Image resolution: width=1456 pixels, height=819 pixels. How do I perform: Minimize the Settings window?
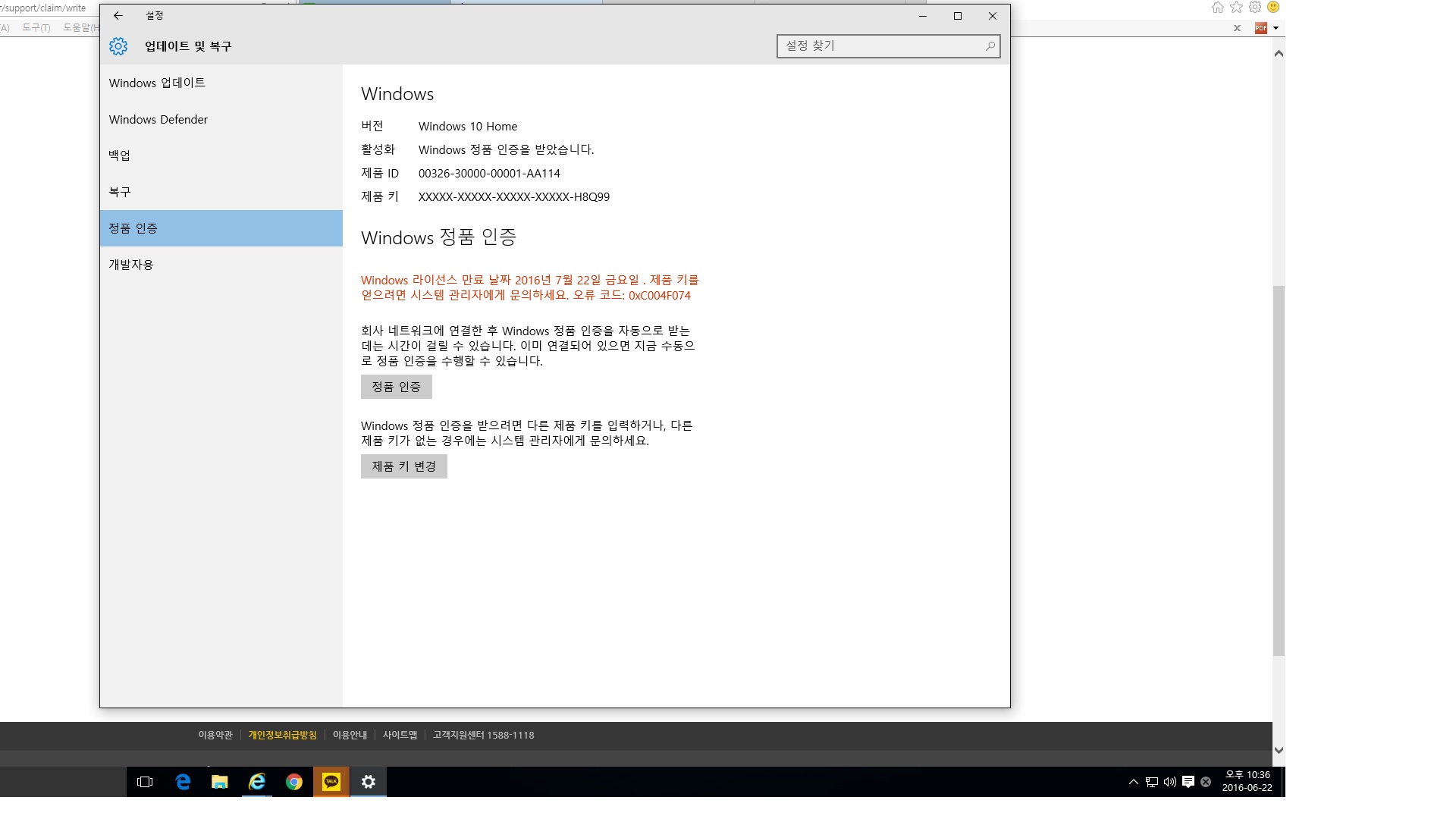923,16
